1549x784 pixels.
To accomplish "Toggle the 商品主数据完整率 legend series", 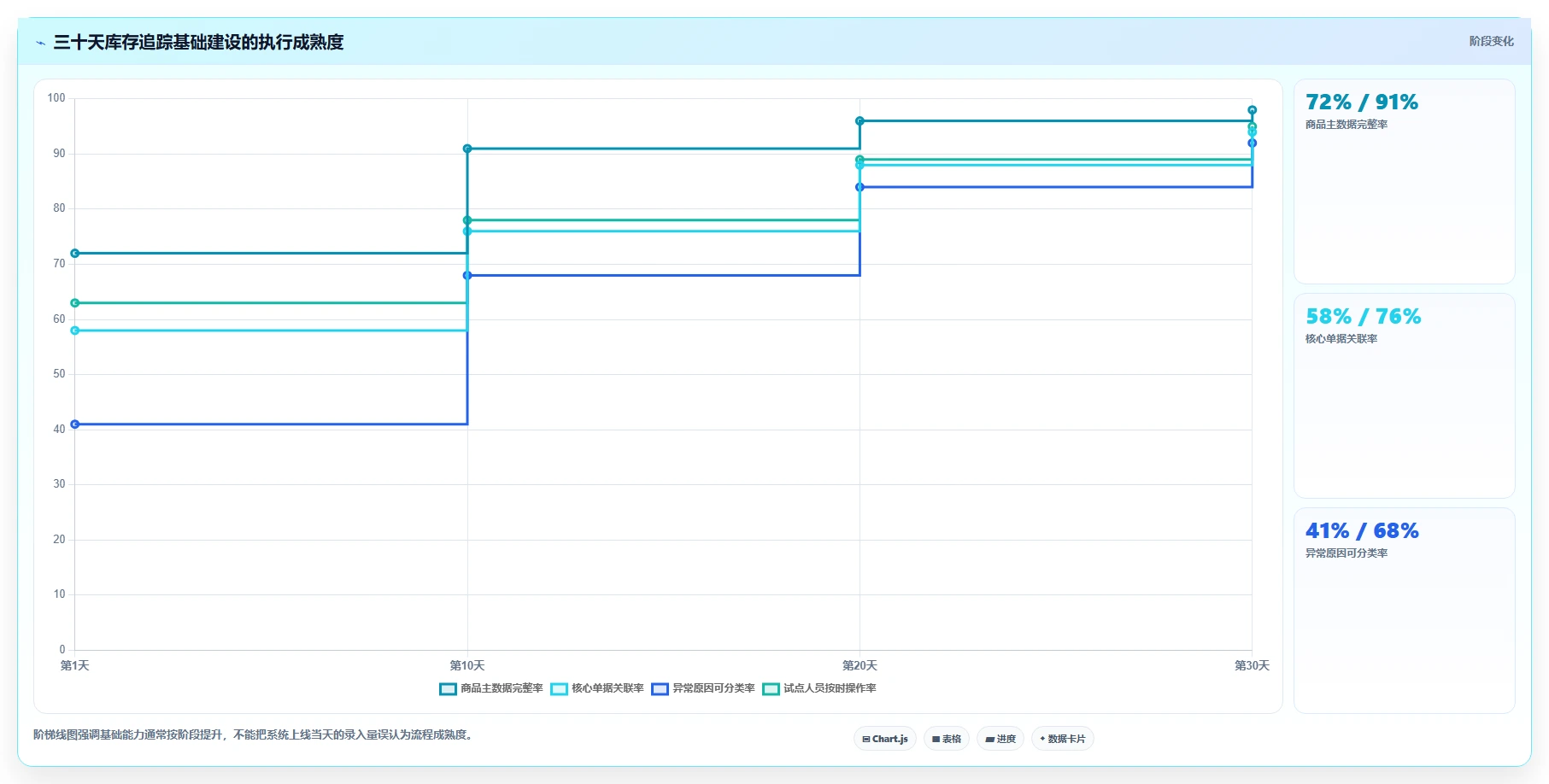I will tap(491, 688).
